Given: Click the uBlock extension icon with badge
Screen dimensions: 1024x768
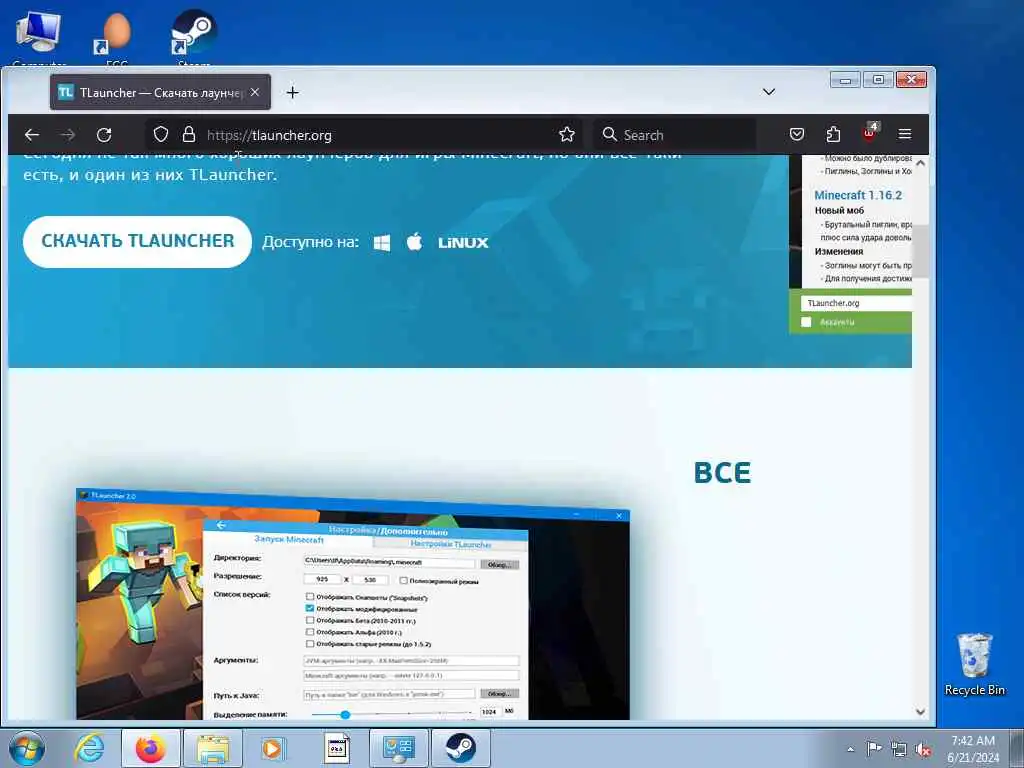Looking at the screenshot, I should point(870,132).
